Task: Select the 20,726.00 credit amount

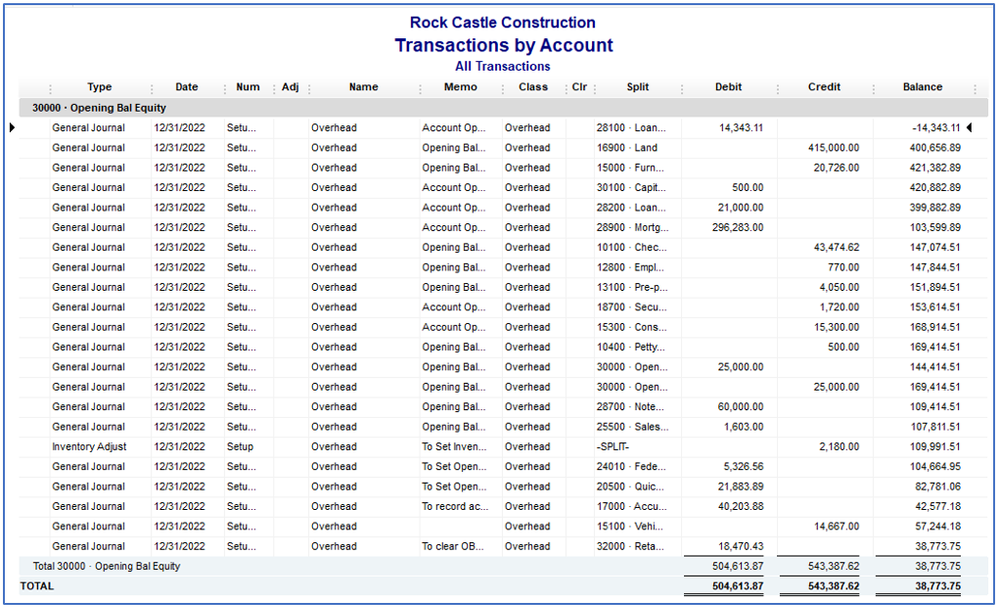Action: click(x=836, y=168)
